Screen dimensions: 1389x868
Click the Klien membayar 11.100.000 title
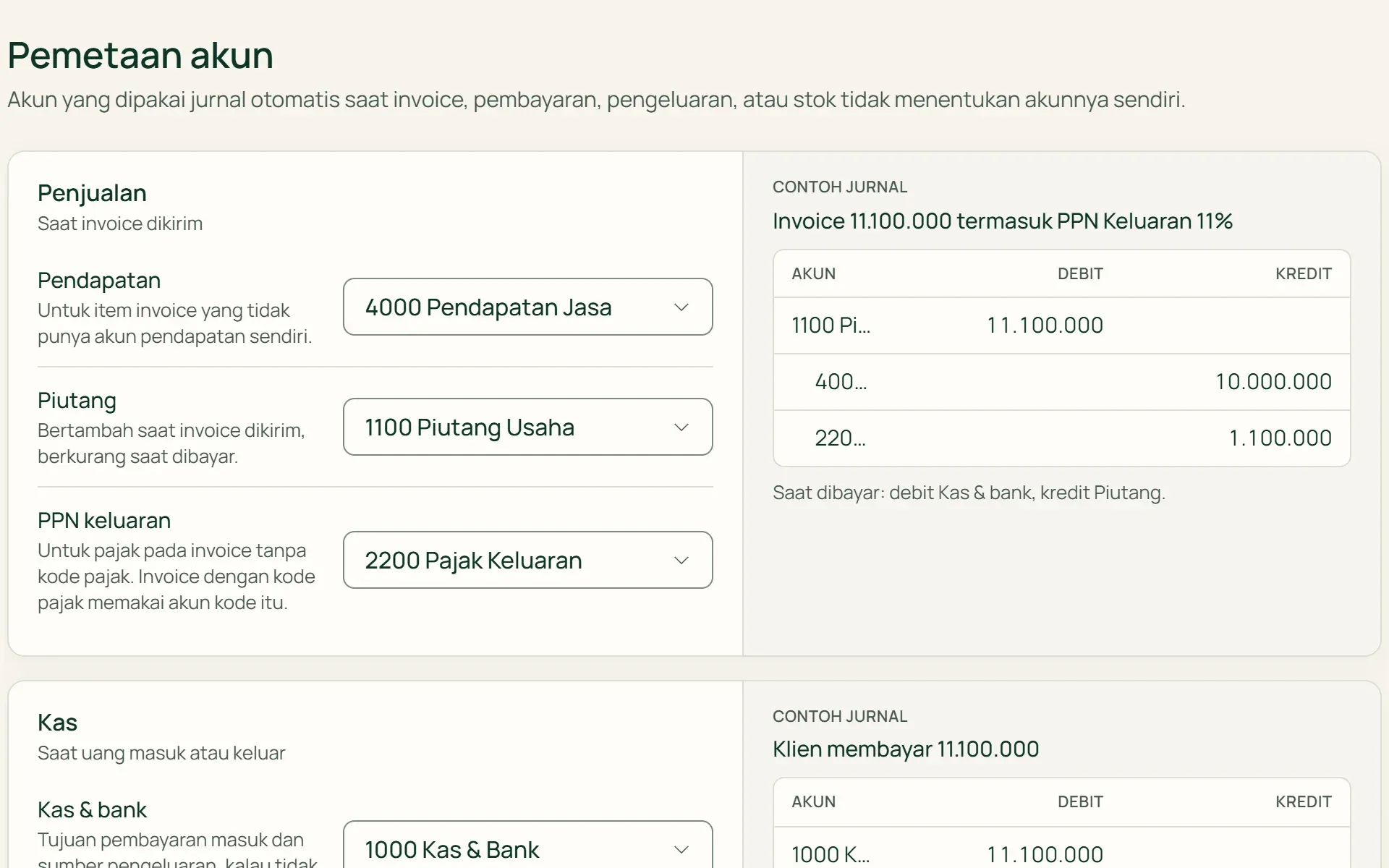[x=906, y=749]
